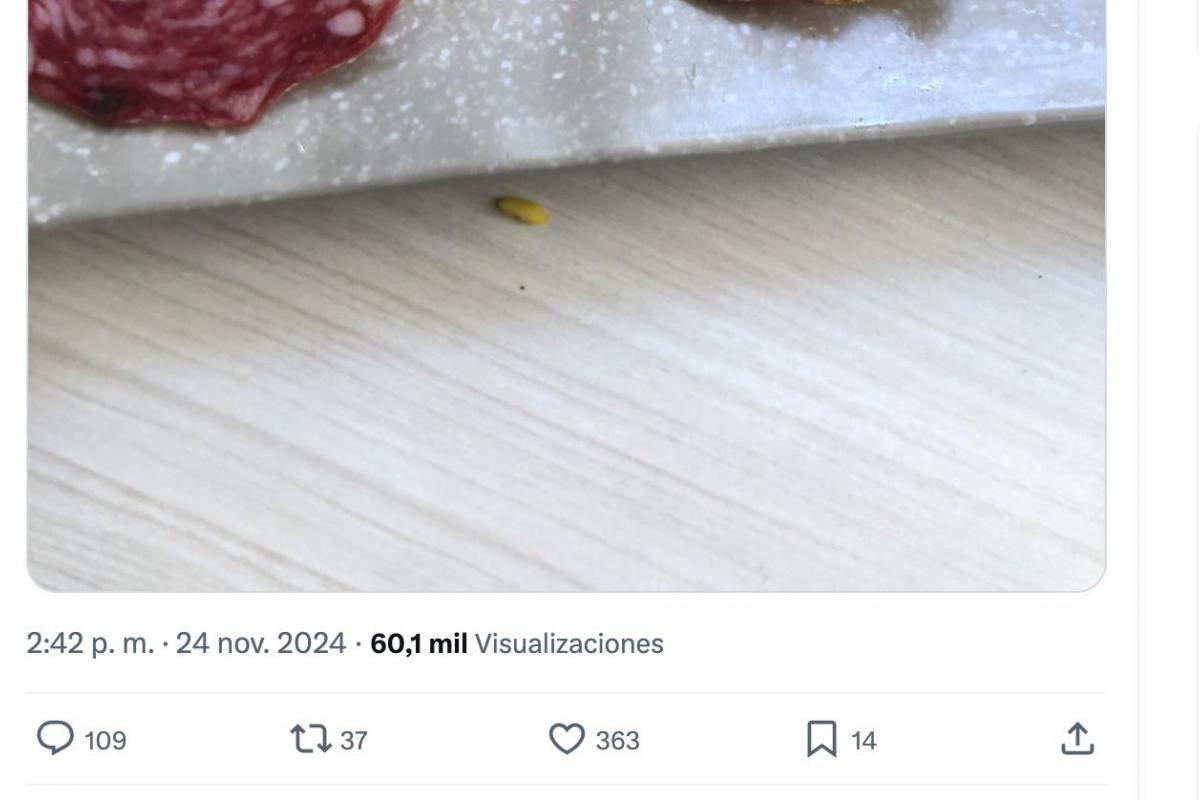Open the Visualizaciones label
Screen dimensions: 1200x800
click(568, 644)
